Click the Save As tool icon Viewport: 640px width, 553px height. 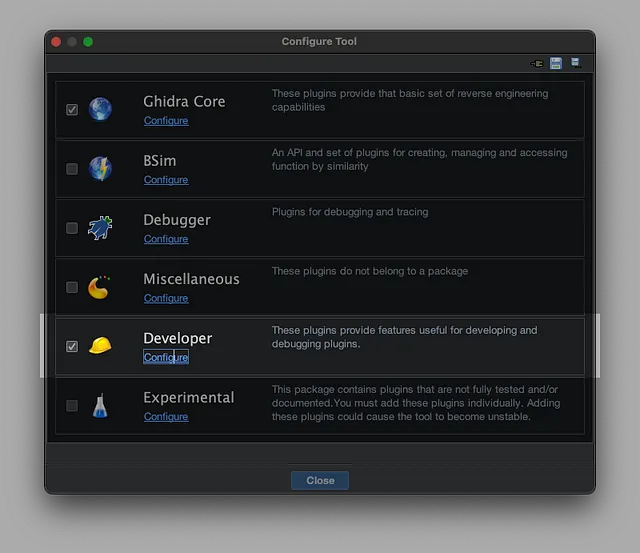pyautogui.click(x=575, y=63)
